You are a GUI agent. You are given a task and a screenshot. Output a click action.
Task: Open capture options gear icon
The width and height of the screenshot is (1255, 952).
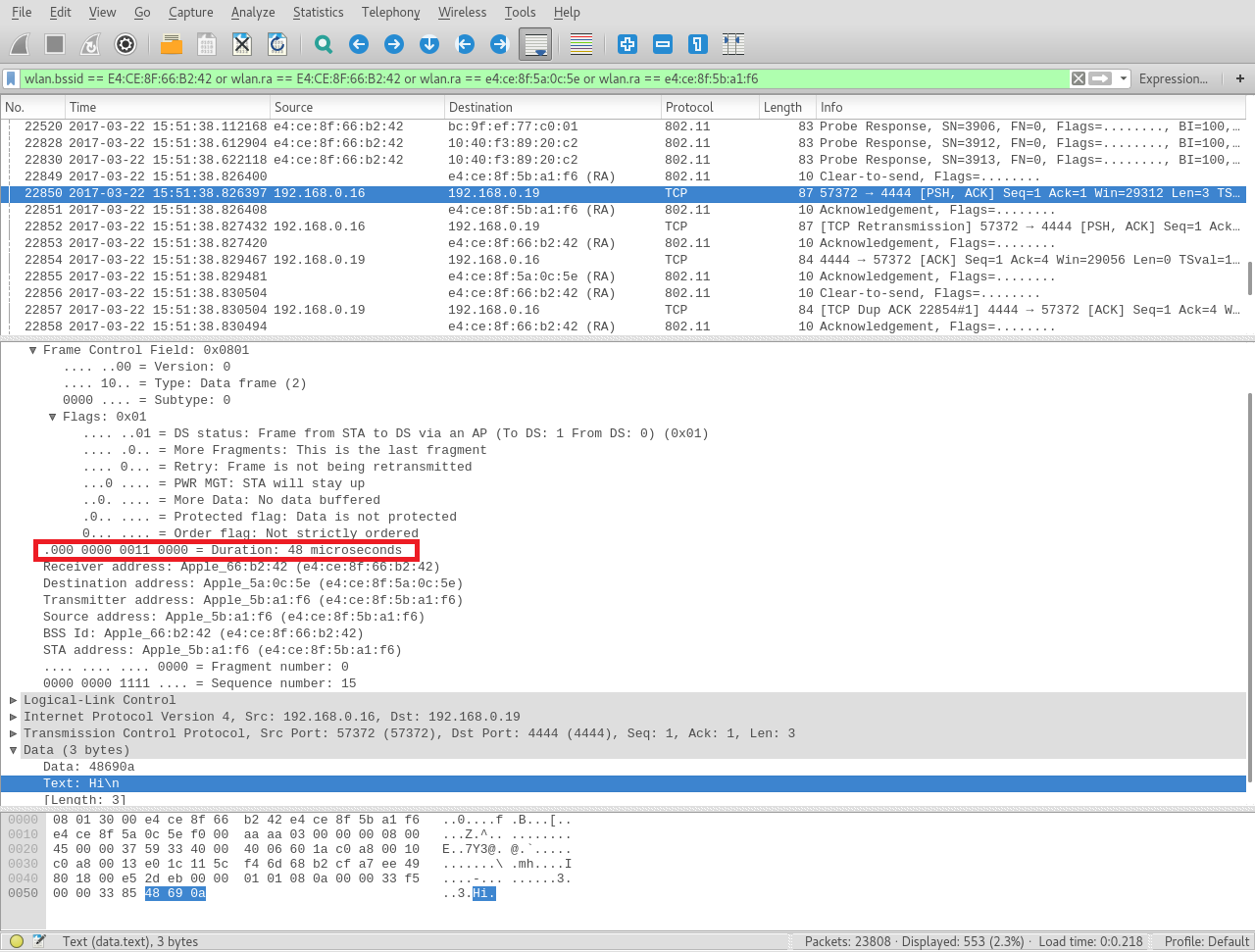pyautogui.click(x=125, y=44)
